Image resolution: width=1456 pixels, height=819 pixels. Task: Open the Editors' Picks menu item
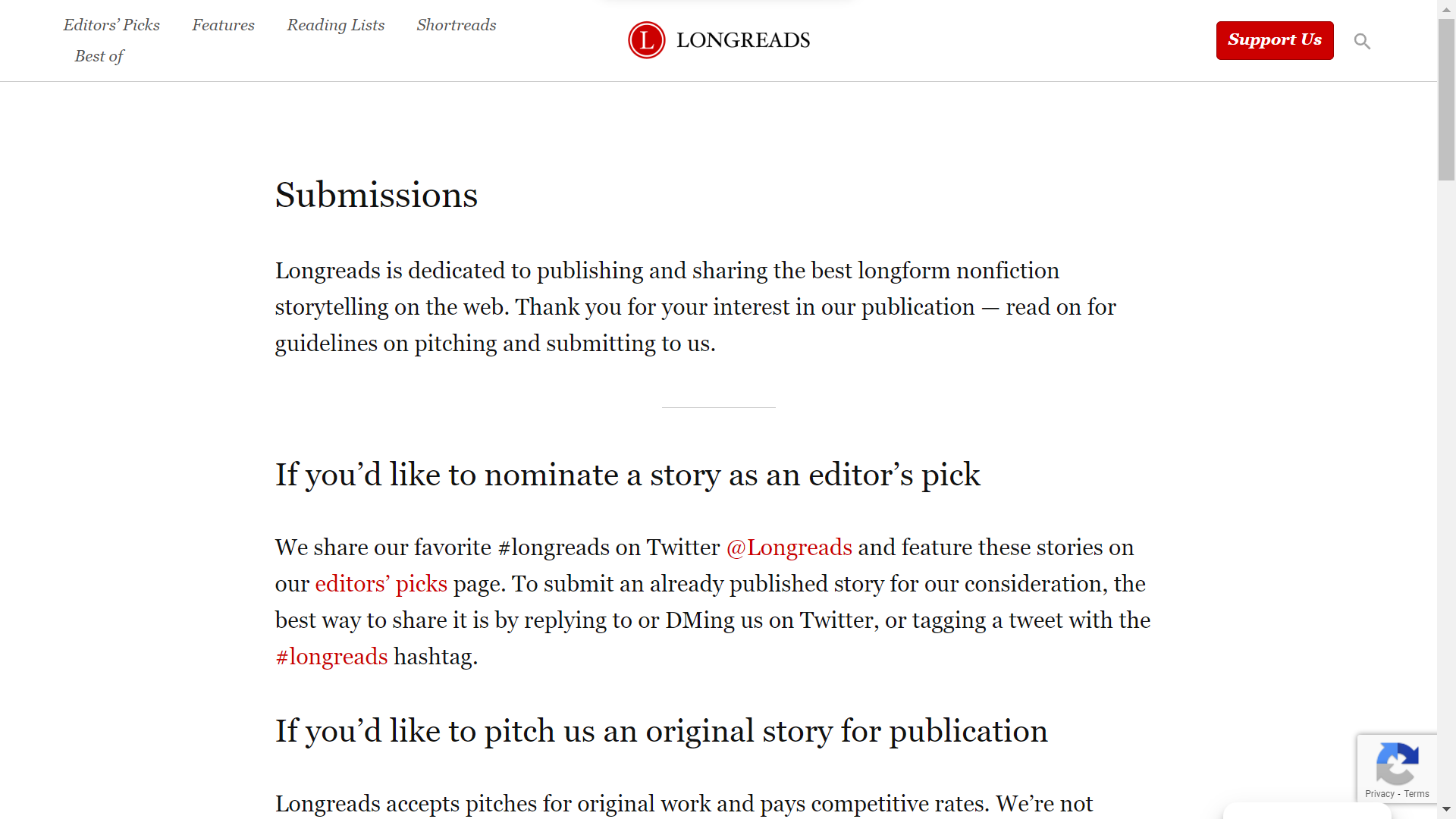[x=111, y=25]
